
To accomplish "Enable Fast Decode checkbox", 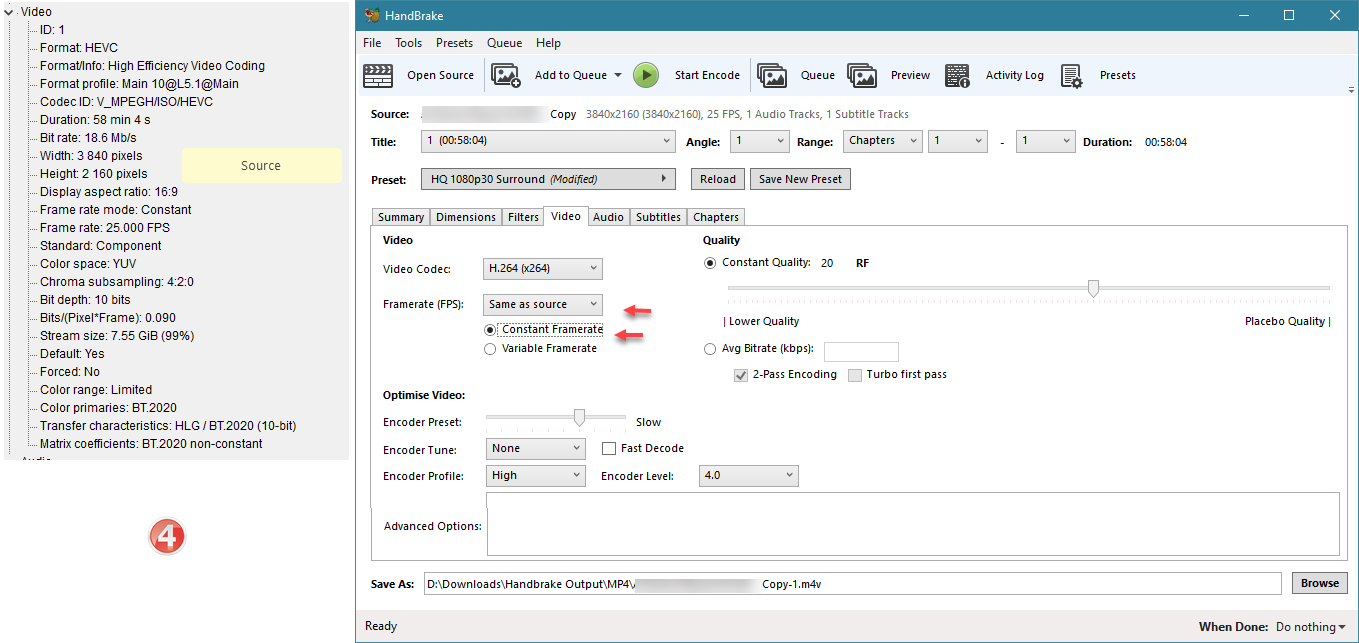I will 609,448.
